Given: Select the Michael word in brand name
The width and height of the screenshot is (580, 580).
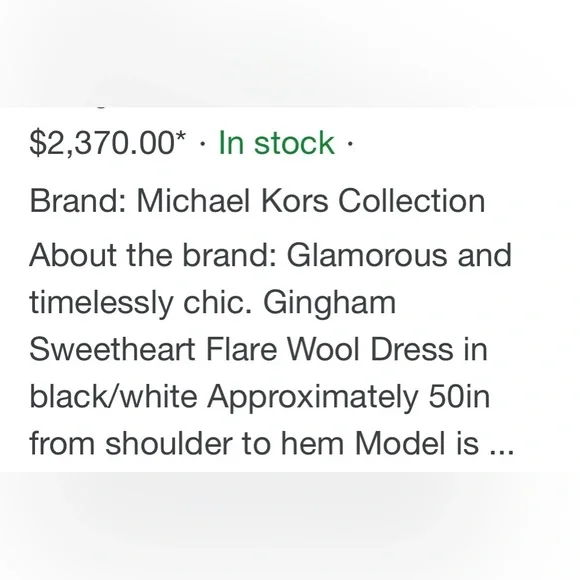Looking at the screenshot, I should click(x=193, y=201).
